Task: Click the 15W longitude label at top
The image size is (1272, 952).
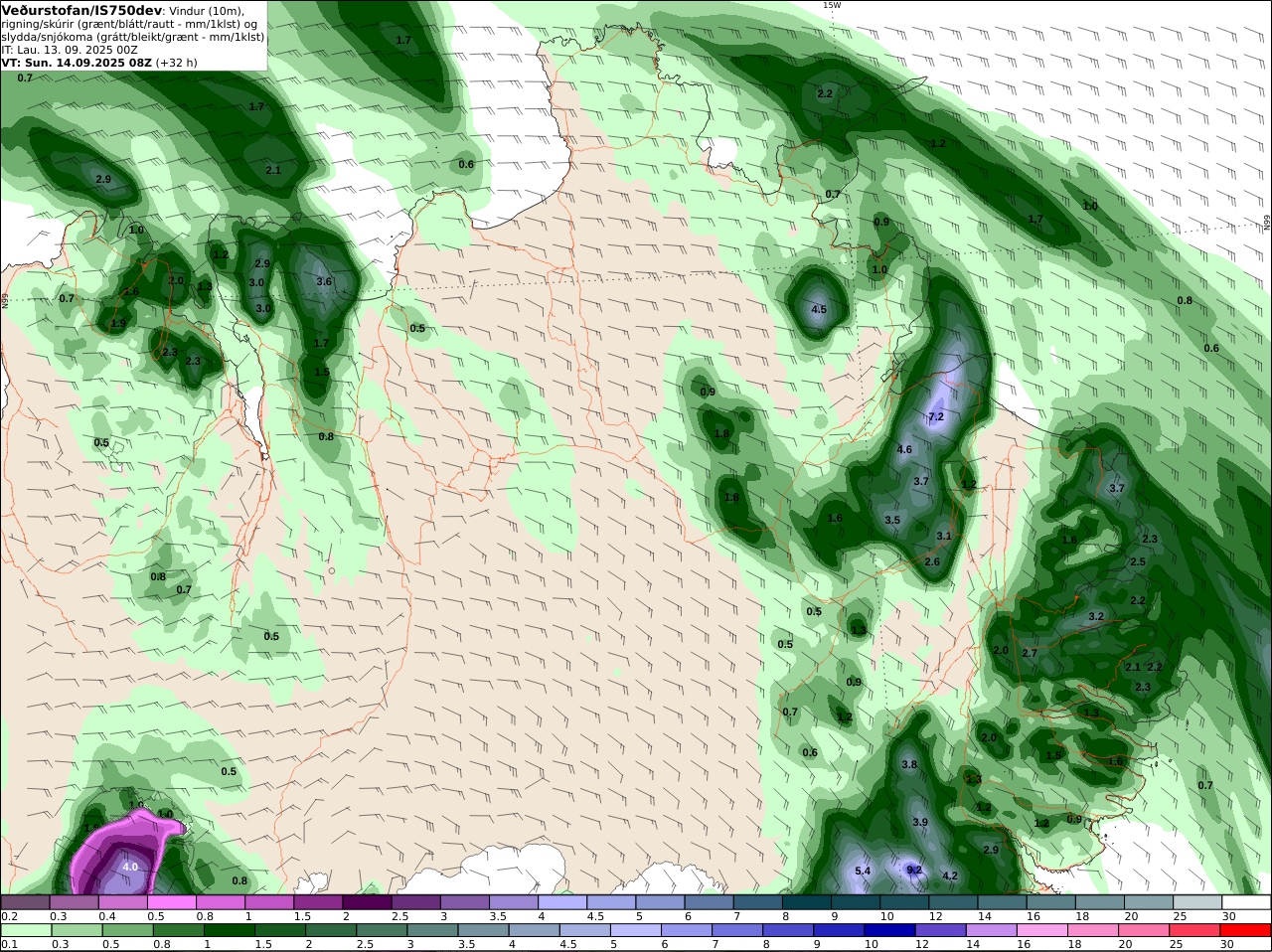Action: [831, 5]
